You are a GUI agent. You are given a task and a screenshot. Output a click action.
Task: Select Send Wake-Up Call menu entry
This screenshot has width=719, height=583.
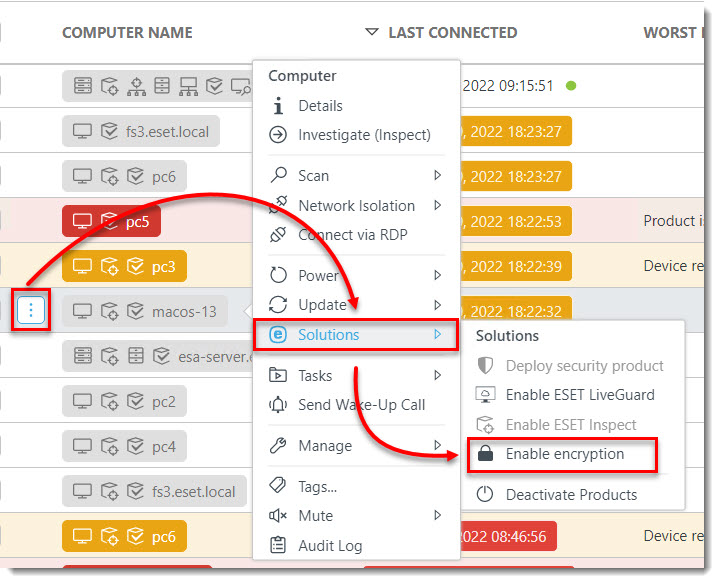tap(362, 405)
